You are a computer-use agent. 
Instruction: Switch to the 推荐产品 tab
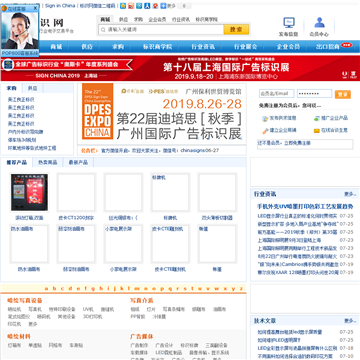(17, 162)
